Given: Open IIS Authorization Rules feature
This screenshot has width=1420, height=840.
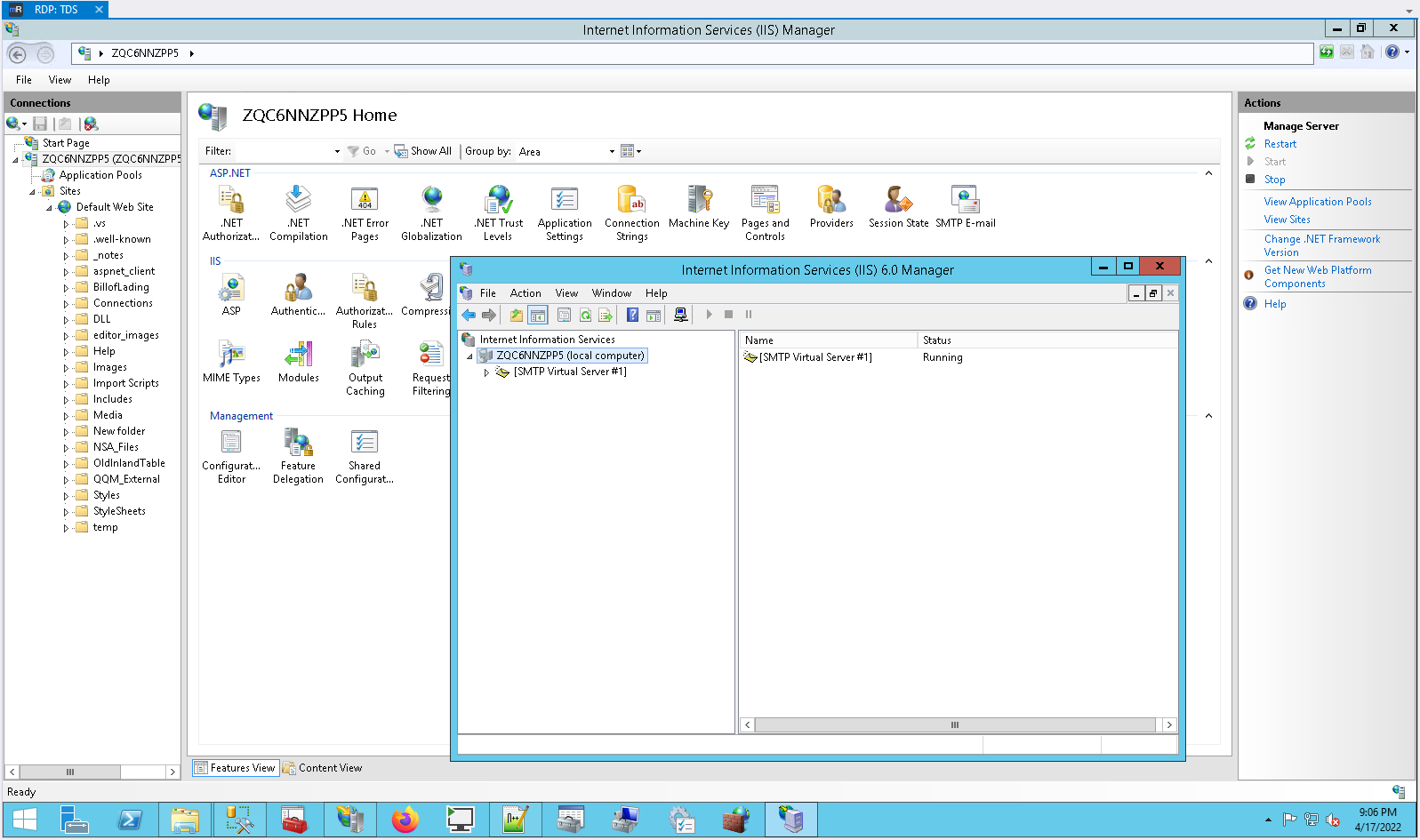Looking at the screenshot, I should pyautogui.click(x=365, y=301).
